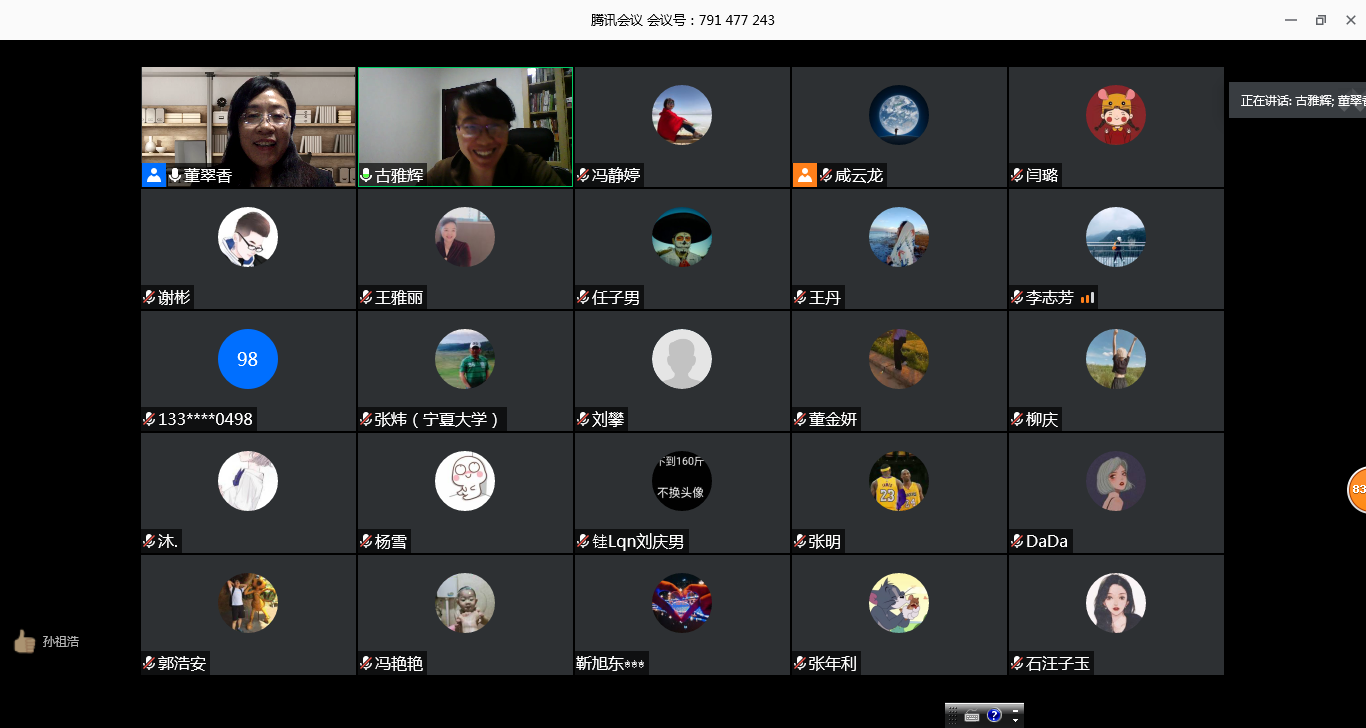Open the soft keyboard from the IME bar
This screenshot has width=1366, height=728.
972,716
